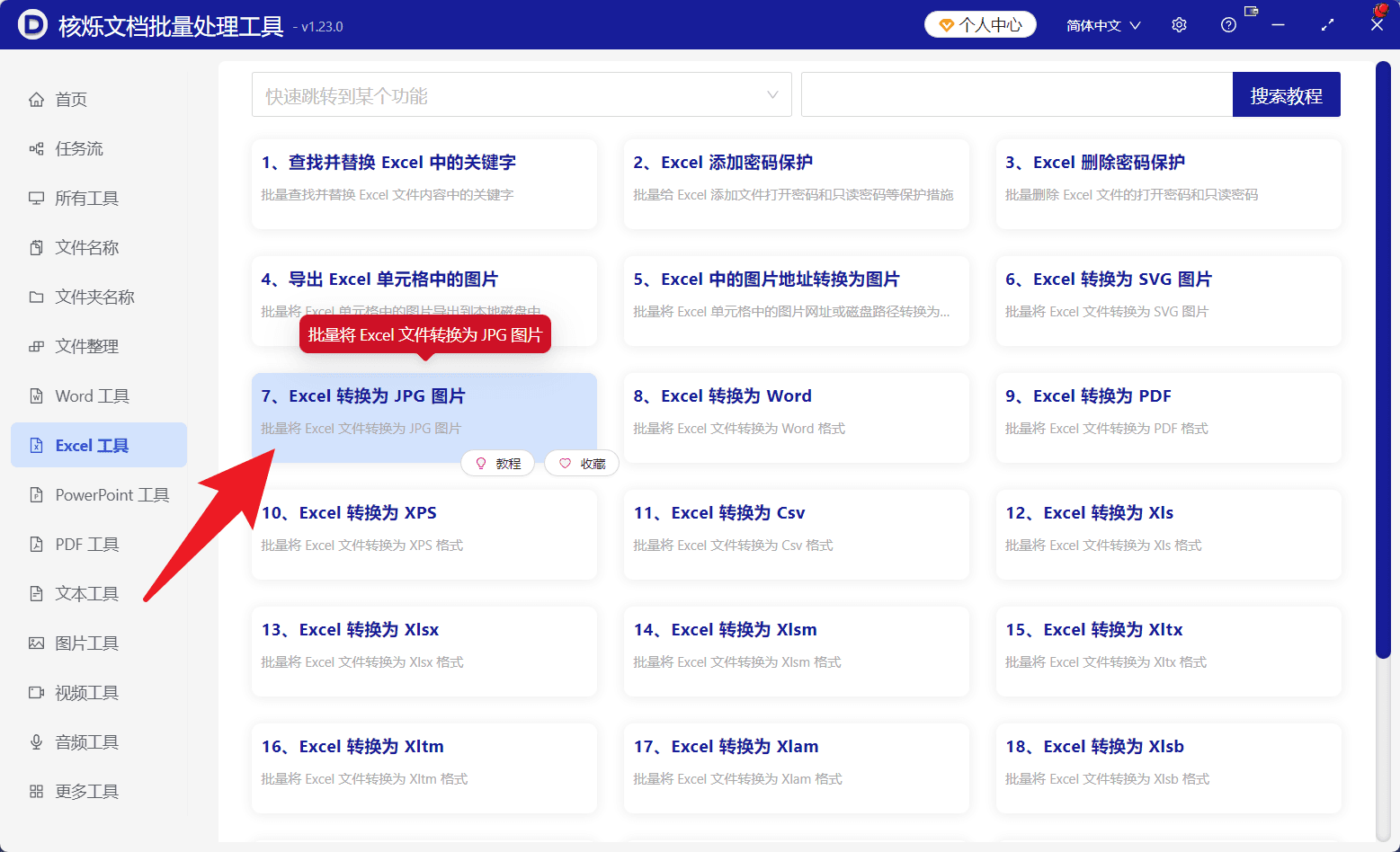
Task: Open Excel 转换为 XPS card
Action: tap(424, 535)
